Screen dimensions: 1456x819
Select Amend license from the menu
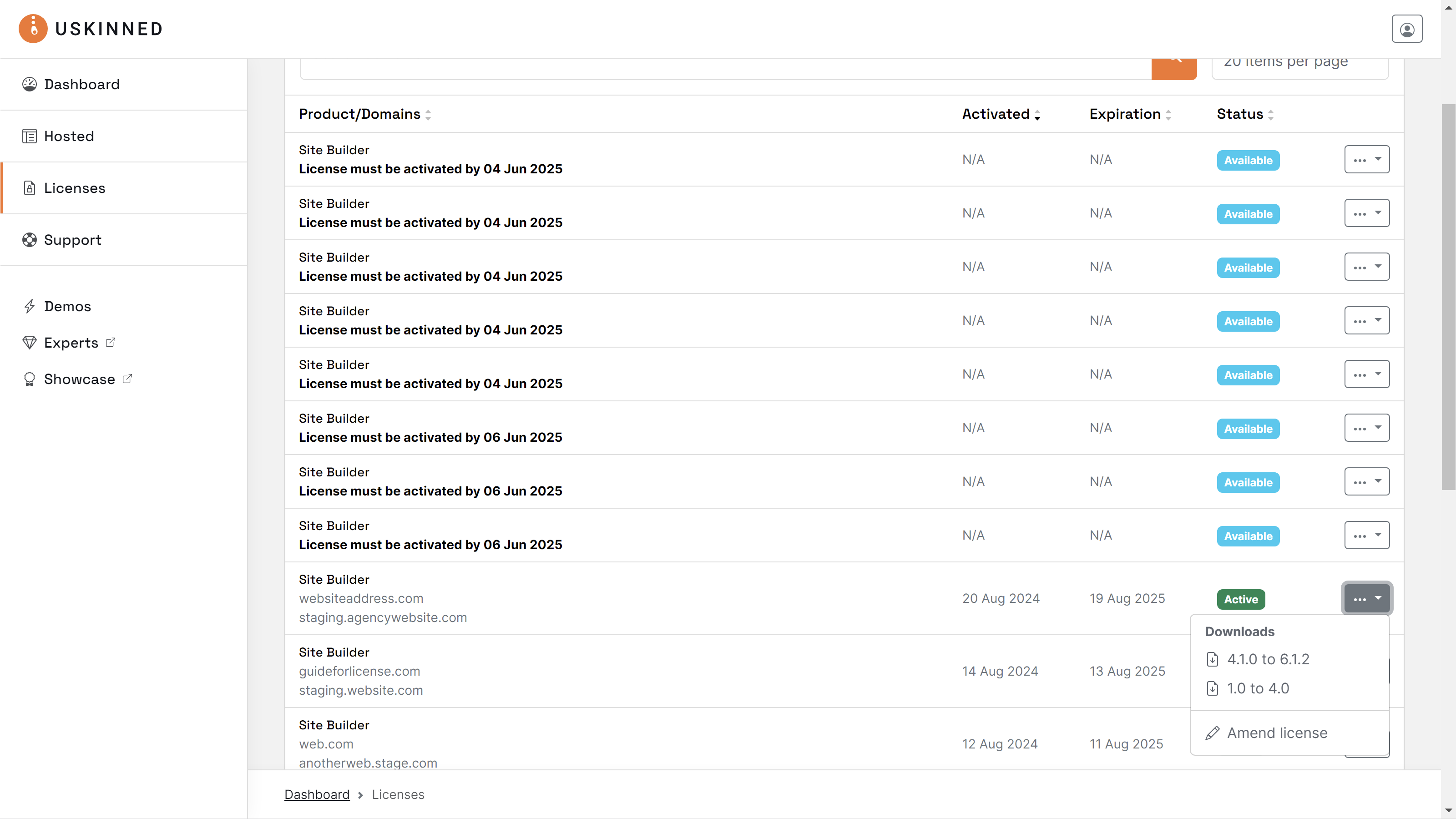[x=1276, y=733]
